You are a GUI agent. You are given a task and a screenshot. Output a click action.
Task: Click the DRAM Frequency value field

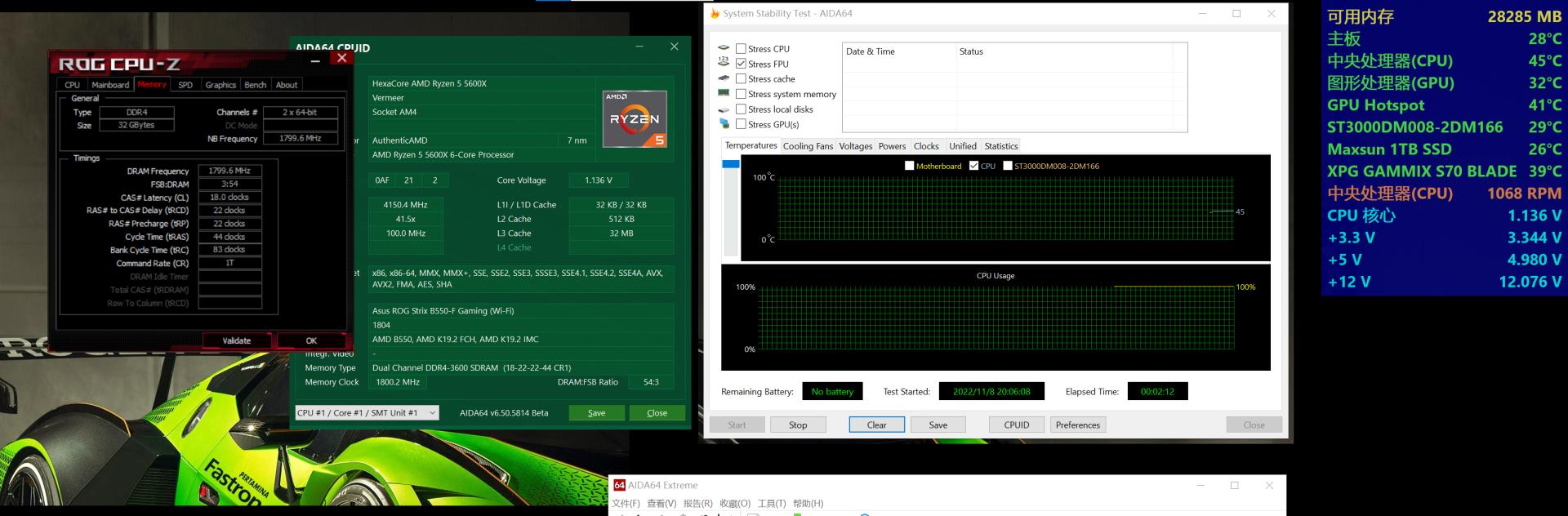pos(229,171)
